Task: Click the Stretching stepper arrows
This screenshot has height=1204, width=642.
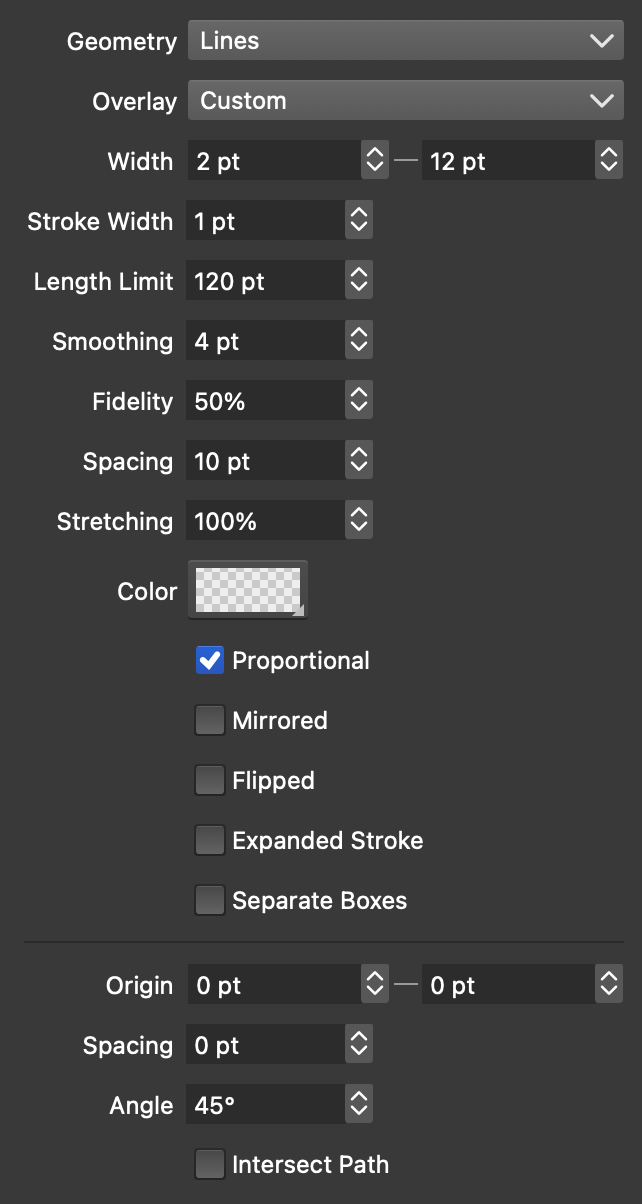Action: tap(359, 521)
